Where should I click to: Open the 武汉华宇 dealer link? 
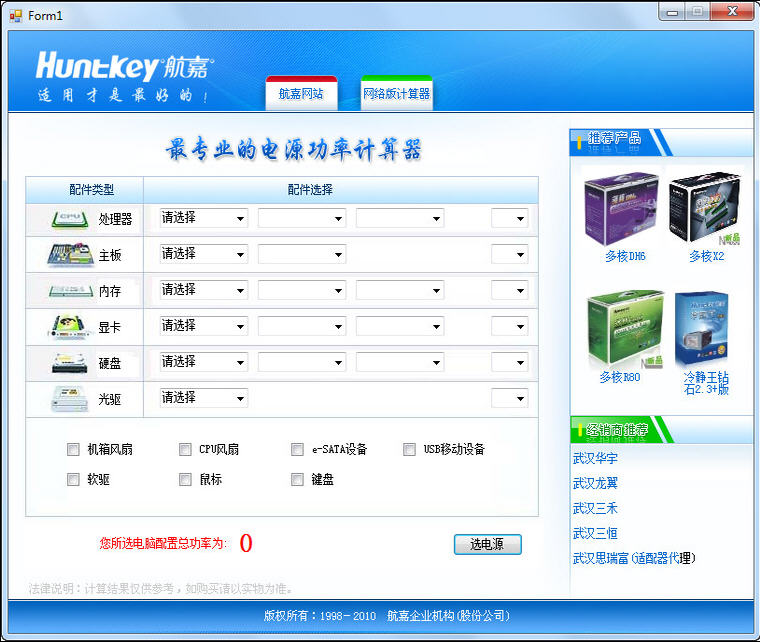[595, 458]
